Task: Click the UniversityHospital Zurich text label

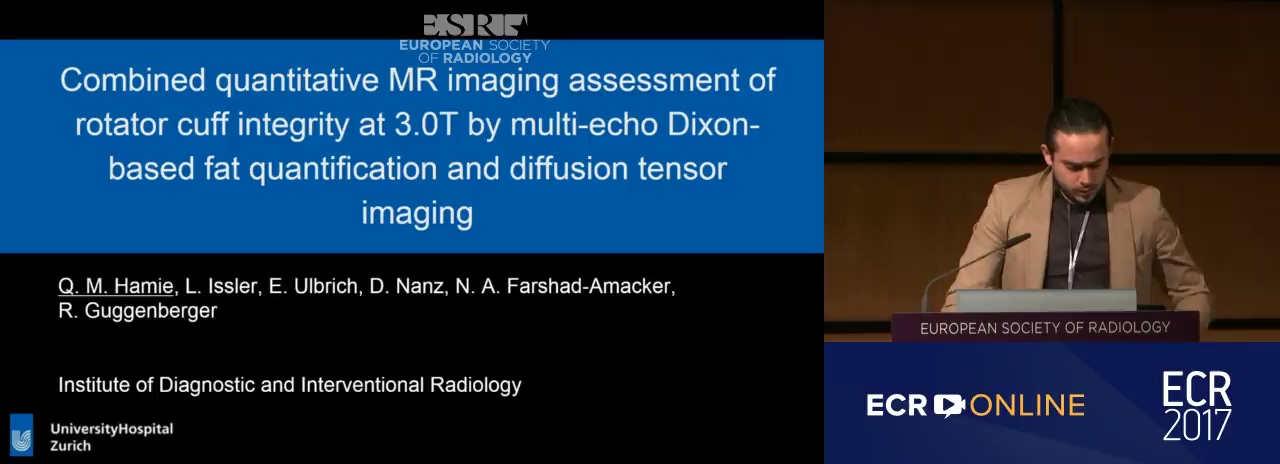Action: pyautogui.click(x=111, y=437)
